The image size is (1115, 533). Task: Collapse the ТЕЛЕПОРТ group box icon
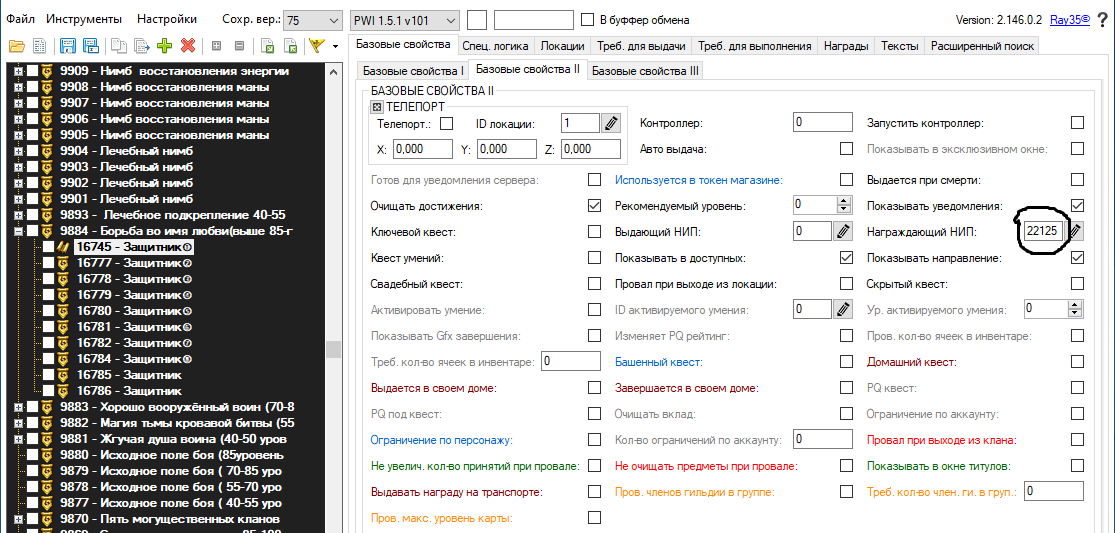[x=377, y=107]
